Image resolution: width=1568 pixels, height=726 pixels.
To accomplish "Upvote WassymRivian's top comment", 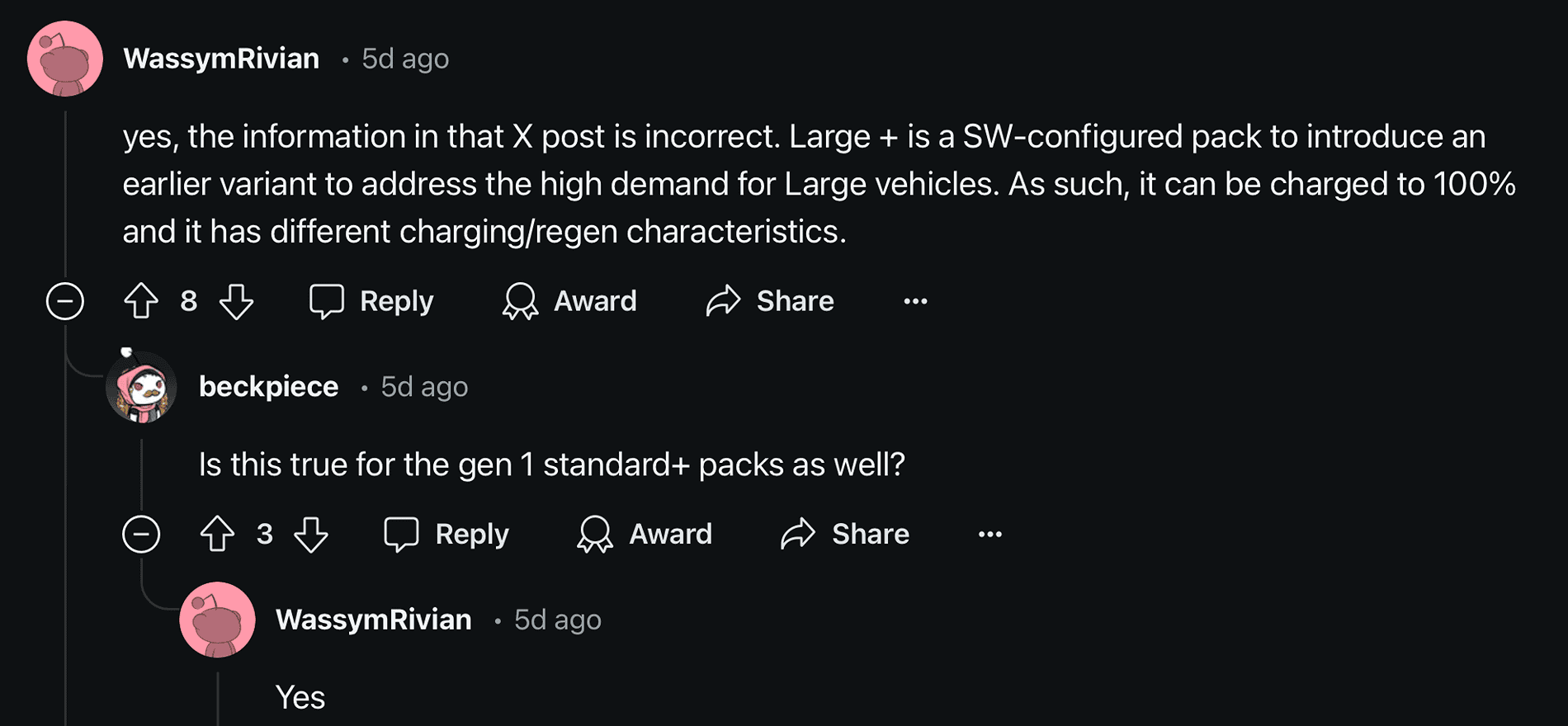I will coord(141,301).
